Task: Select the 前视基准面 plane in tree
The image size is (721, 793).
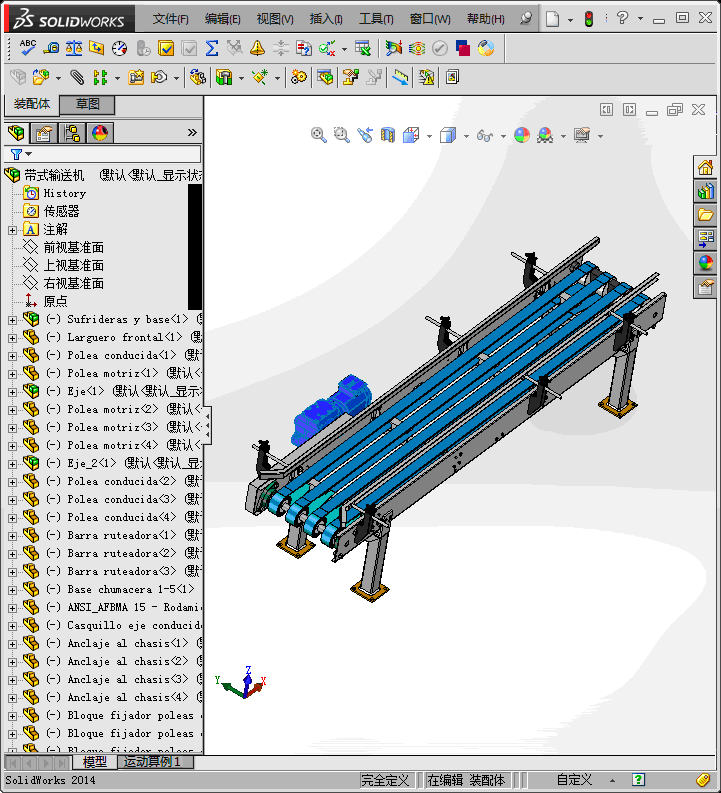Action: (x=73, y=248)
